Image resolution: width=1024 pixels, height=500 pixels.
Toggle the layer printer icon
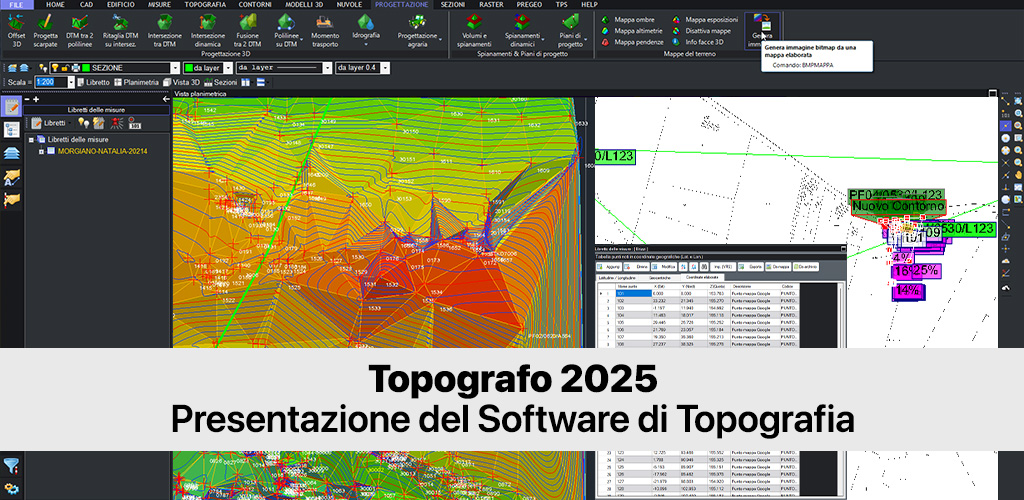click(75, 68)
